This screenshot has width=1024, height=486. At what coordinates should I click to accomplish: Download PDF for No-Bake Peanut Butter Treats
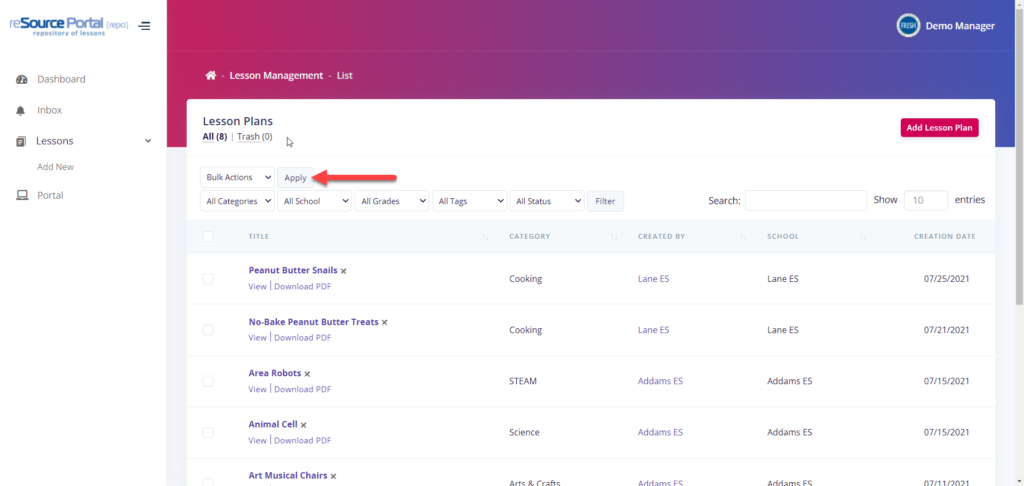pos(302,338)
